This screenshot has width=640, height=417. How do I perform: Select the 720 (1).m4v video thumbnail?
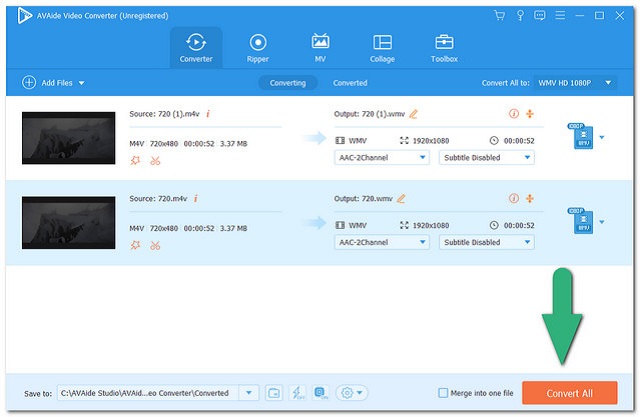coord(69,138)
